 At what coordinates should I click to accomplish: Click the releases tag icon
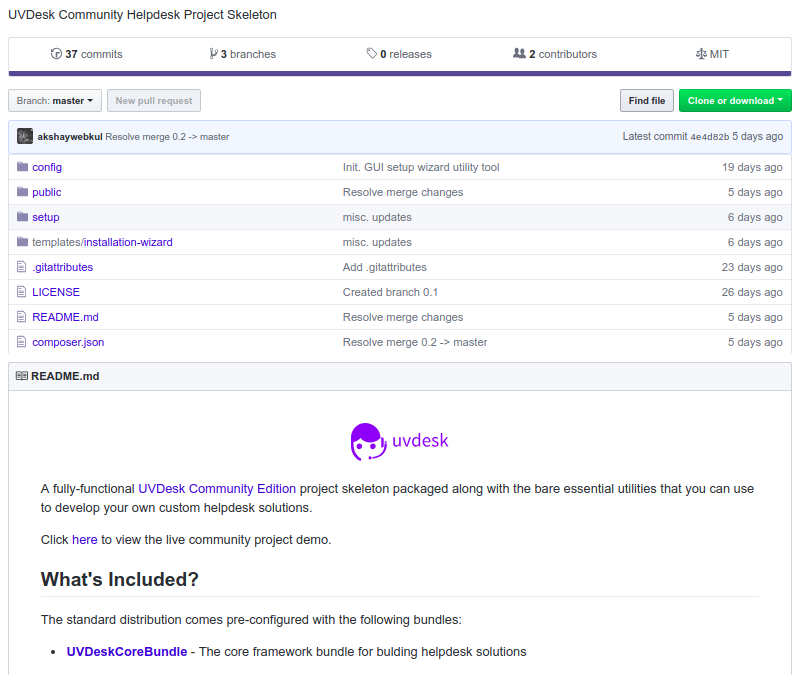tap(371, 53)
